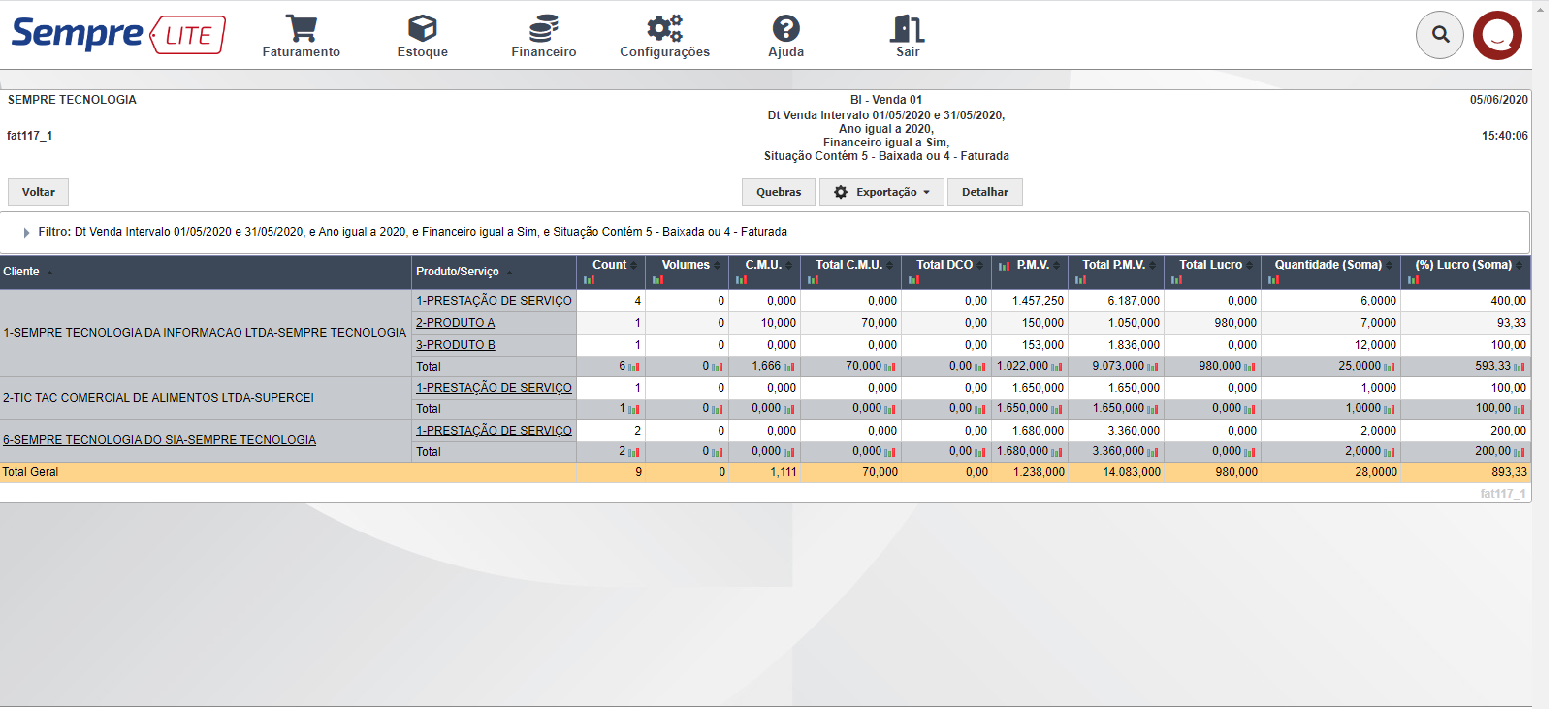Open the Ajuda help menu
Screen dimensions: 1568x709
click(x=785, y=37)
